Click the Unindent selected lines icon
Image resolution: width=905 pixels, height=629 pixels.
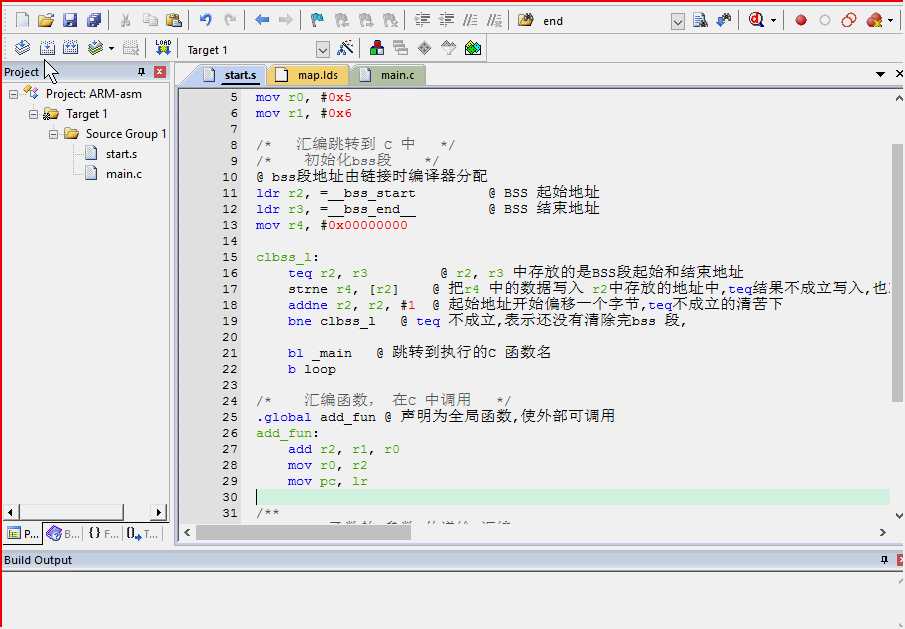(x=446, y=20)
